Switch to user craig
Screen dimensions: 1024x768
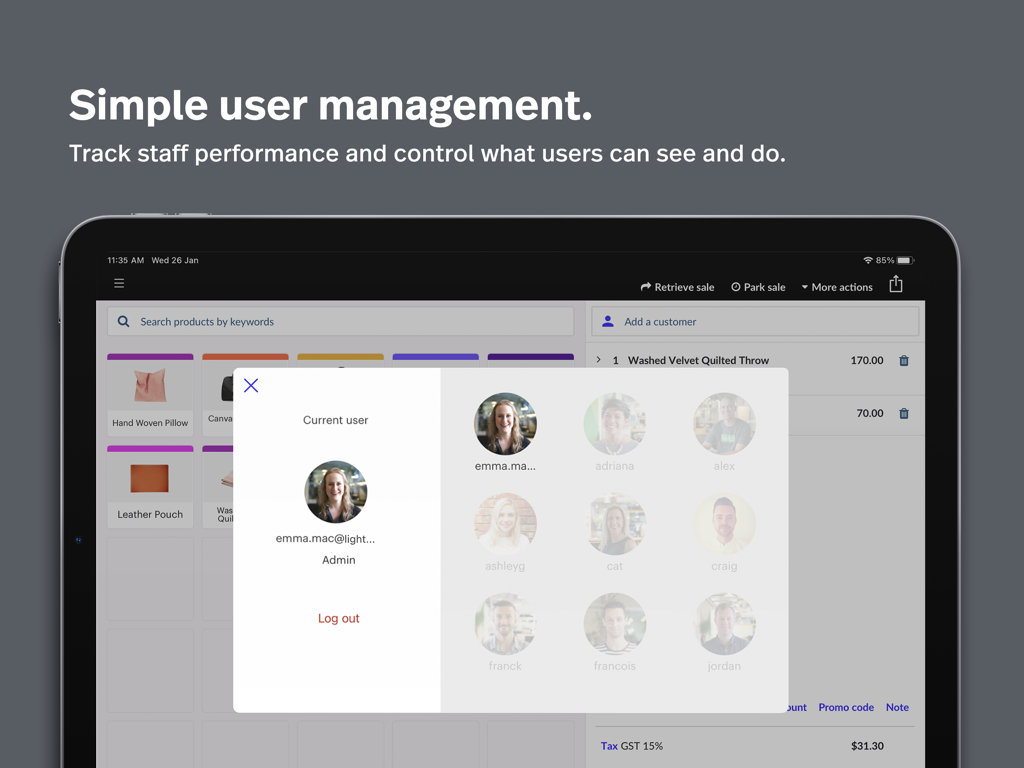[724, 523]
